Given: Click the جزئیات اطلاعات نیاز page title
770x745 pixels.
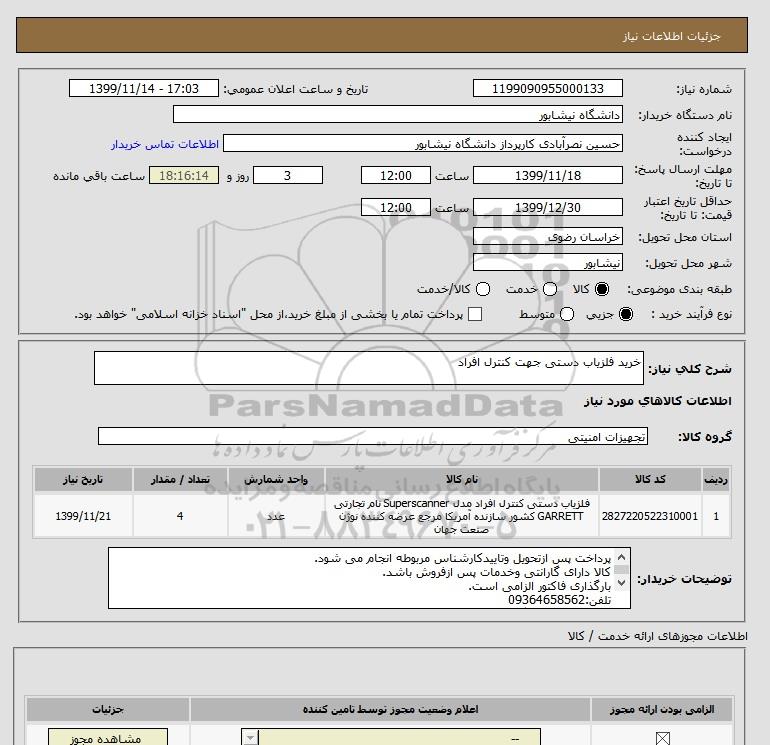Looking at the screenshot, I should tap(671, 36).
